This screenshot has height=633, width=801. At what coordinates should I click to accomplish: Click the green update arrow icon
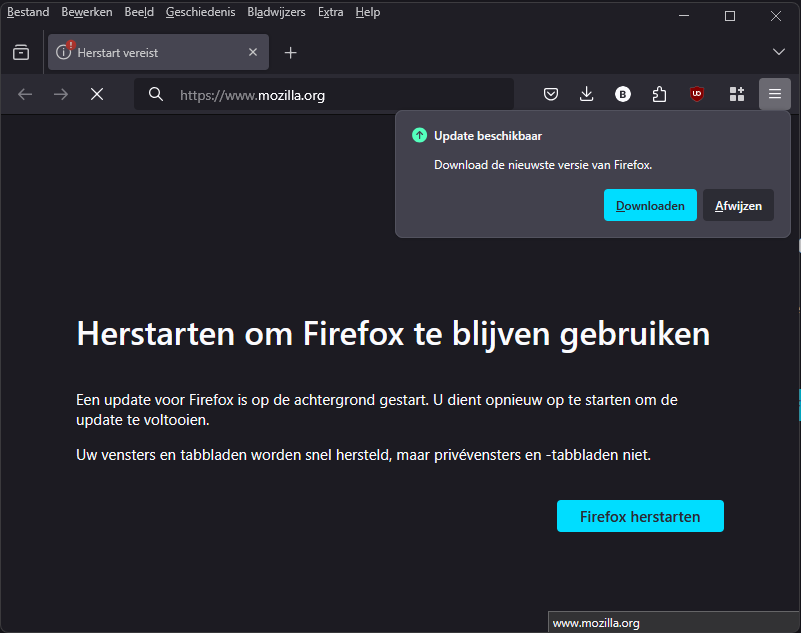[419, 135]
